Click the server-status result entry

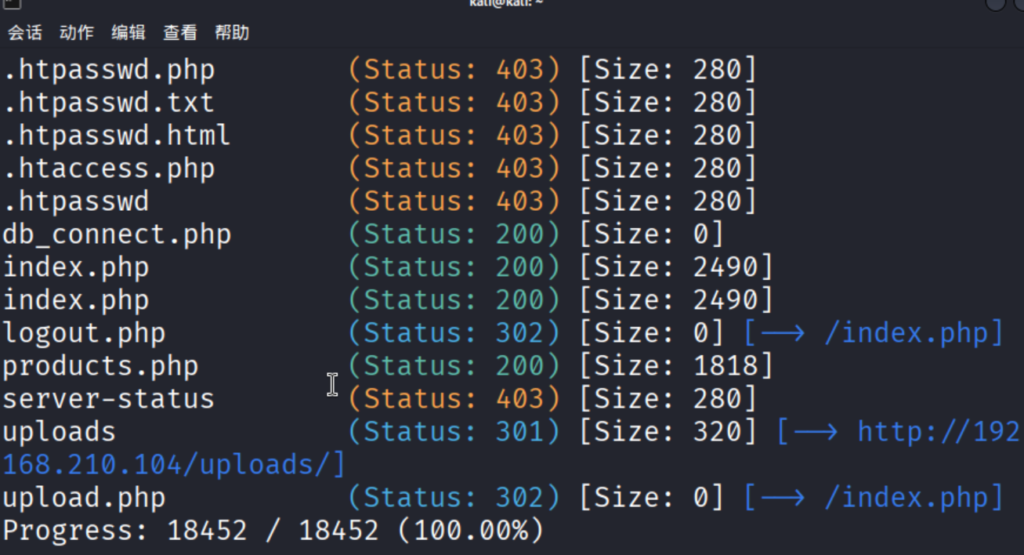(x=108, y=399)
